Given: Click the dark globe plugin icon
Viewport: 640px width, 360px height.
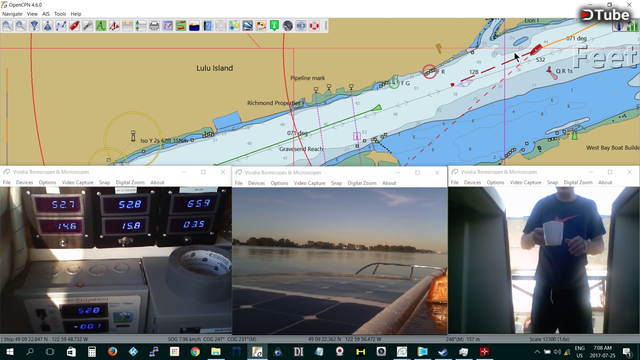Looking at the screenshot, I should pyautogui.click(x=287, y=26).
